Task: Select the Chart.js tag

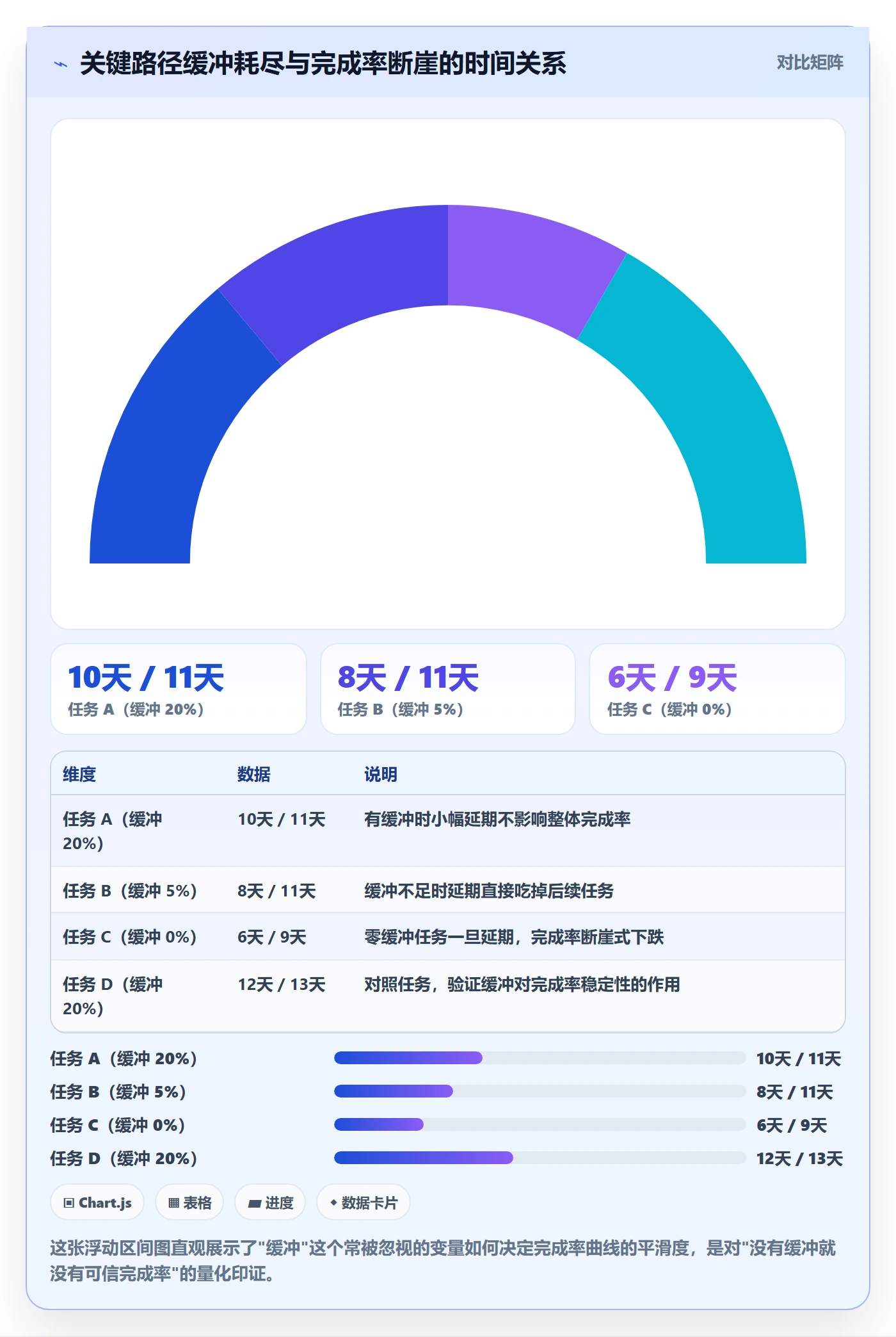Action: coord(97,1203)
